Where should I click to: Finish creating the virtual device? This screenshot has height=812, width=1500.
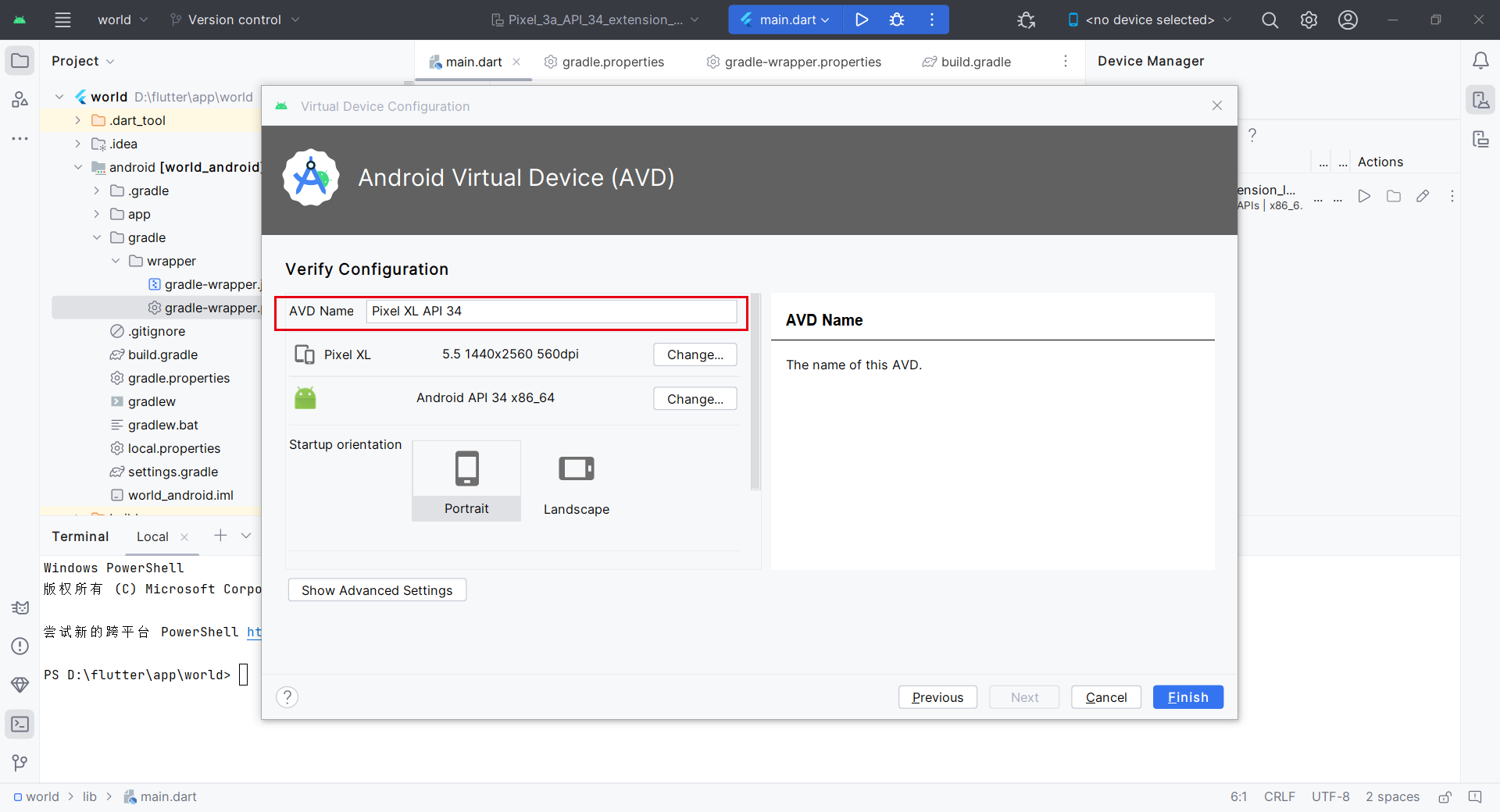click(x=1188, y=697)
